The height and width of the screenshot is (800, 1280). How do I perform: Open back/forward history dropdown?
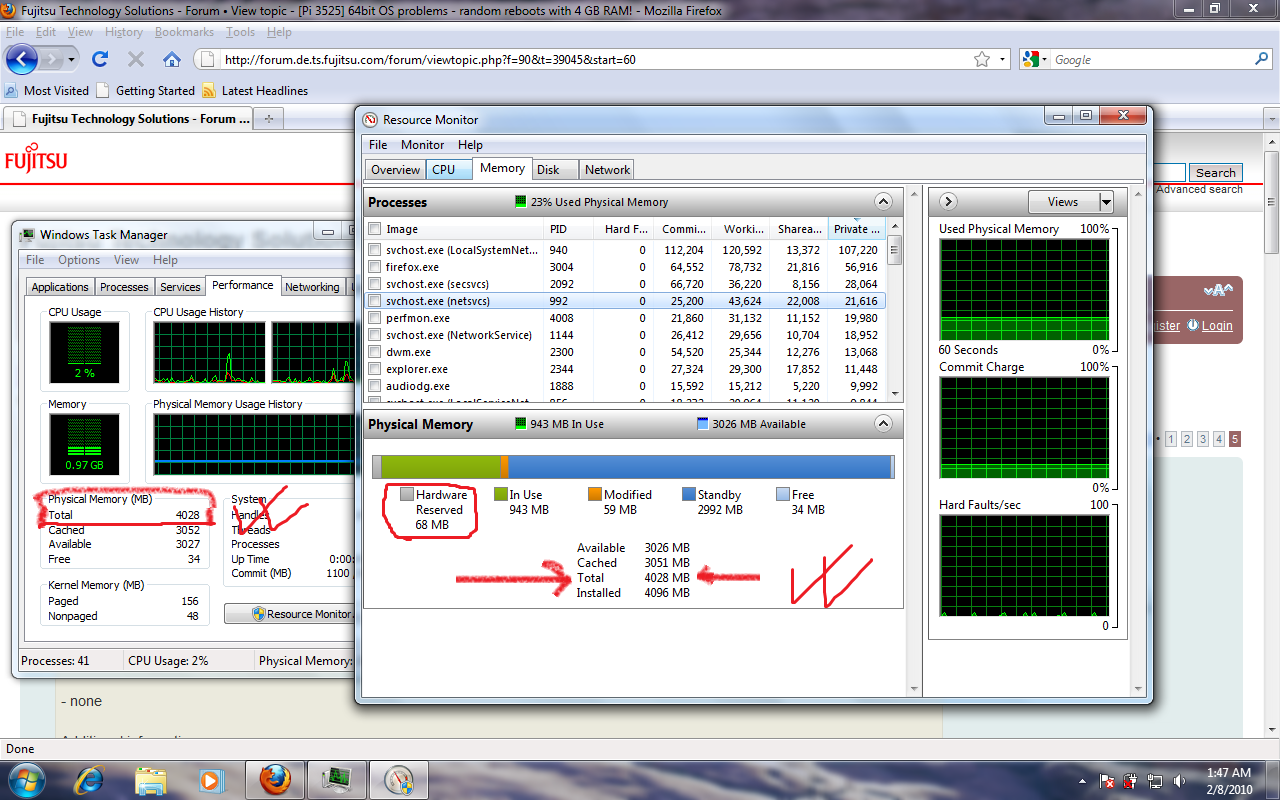[73, 59]
